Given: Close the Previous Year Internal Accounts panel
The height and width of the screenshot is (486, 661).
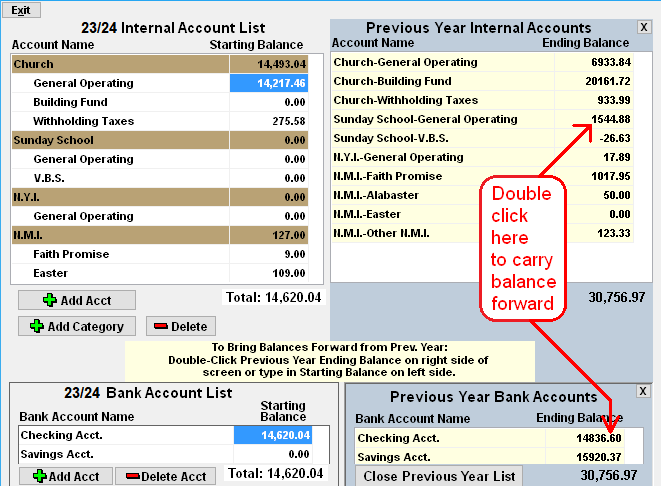Looking at the screenshot, I should click(643, 27).
